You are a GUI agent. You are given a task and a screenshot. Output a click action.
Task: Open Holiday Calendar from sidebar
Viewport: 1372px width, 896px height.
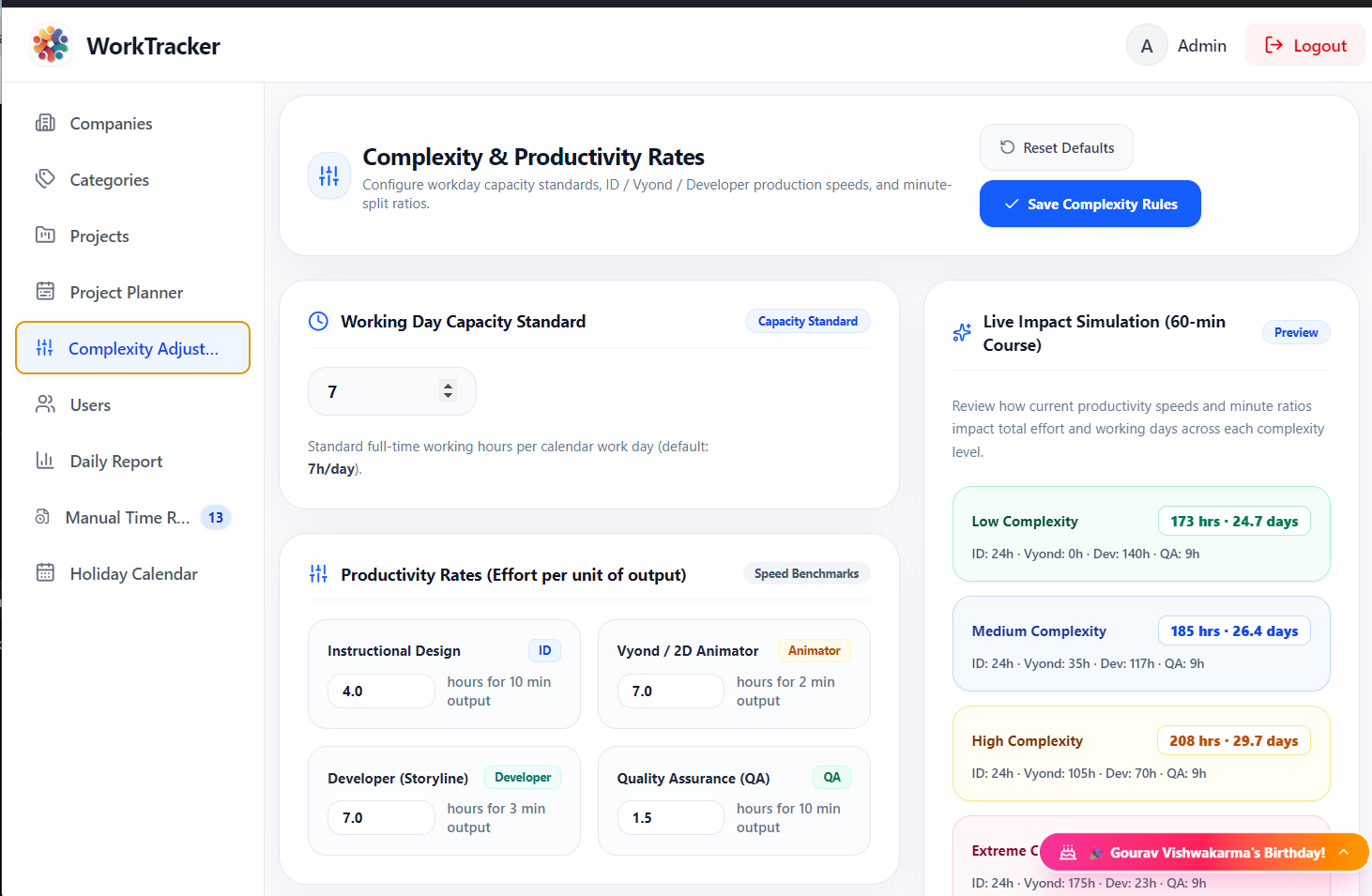(x=132, y=573)
